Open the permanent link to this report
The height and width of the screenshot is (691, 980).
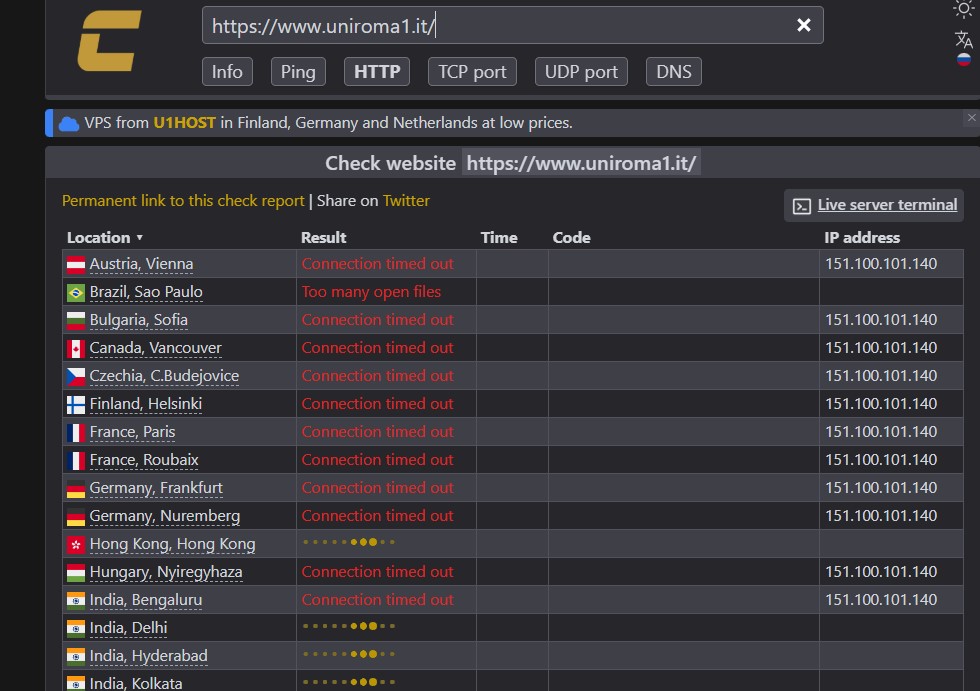(183, 201)
